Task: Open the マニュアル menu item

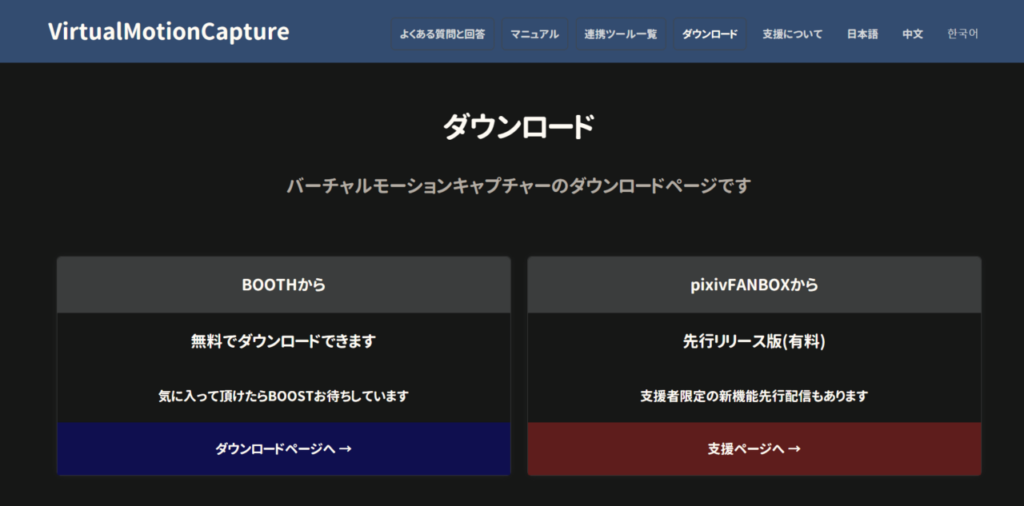Action: click(x=535, y=34)
